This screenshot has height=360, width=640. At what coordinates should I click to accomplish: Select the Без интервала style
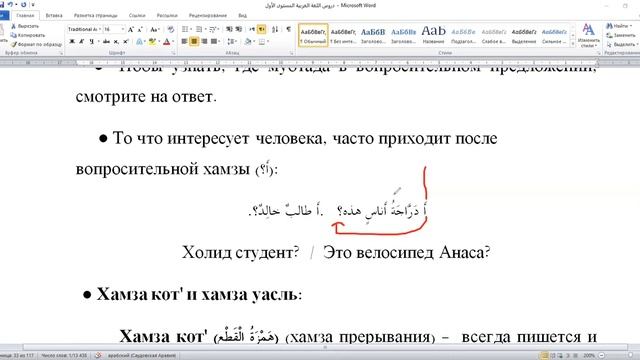(343, 35)
